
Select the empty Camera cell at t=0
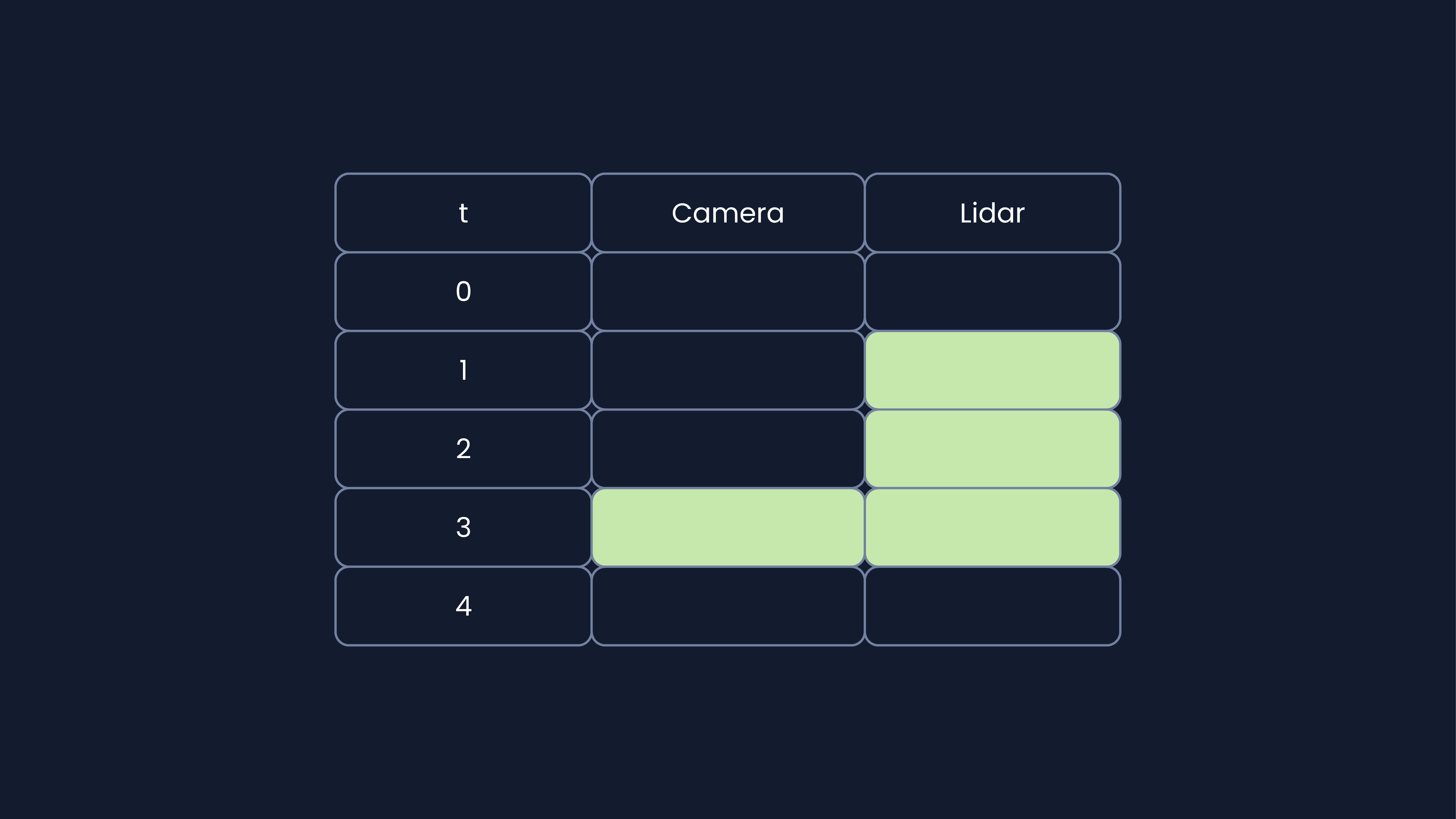(x=728, y=291)
